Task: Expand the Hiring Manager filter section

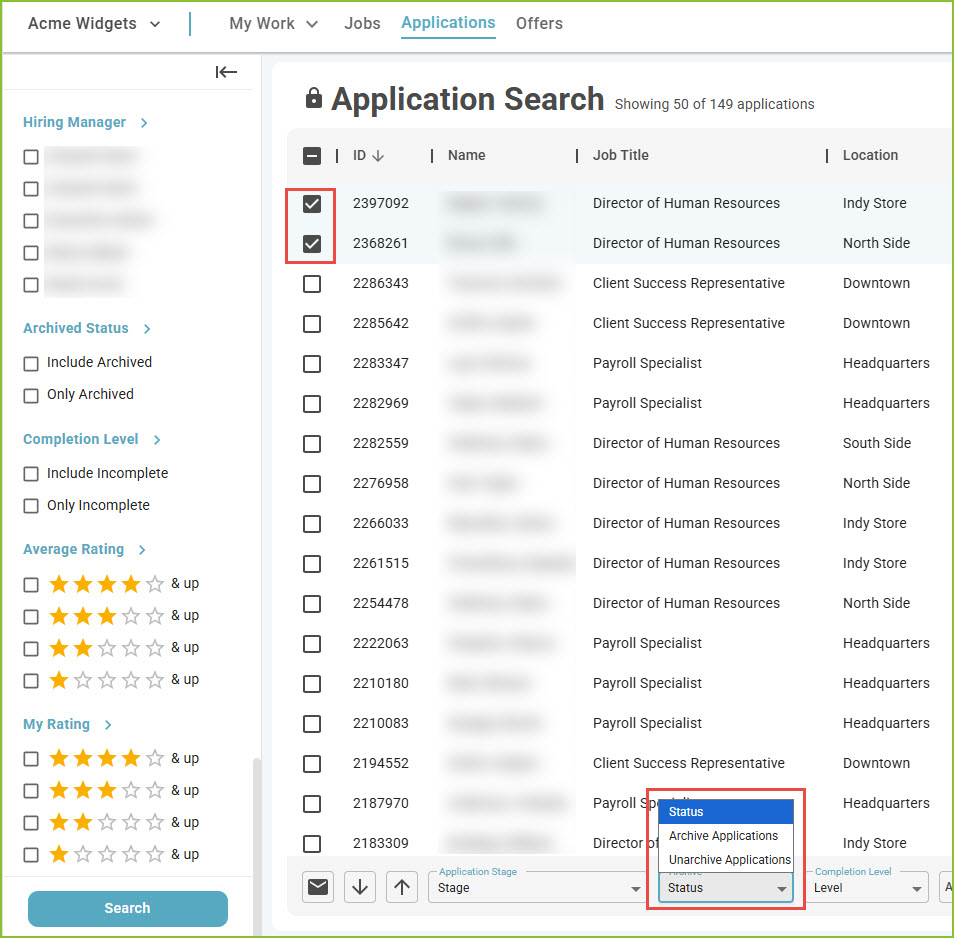Action: (85, 122)
